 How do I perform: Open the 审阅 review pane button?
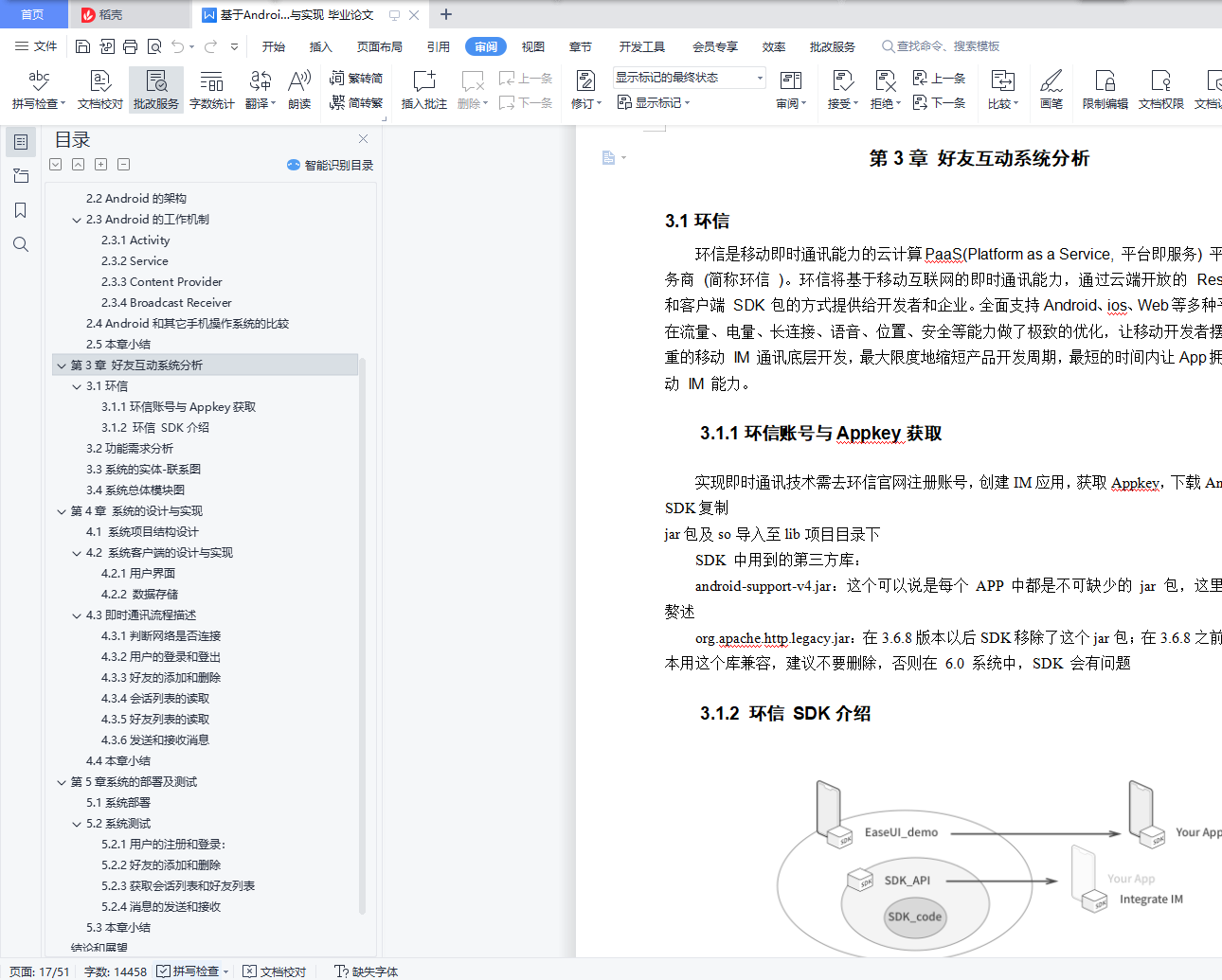[791, 90]
